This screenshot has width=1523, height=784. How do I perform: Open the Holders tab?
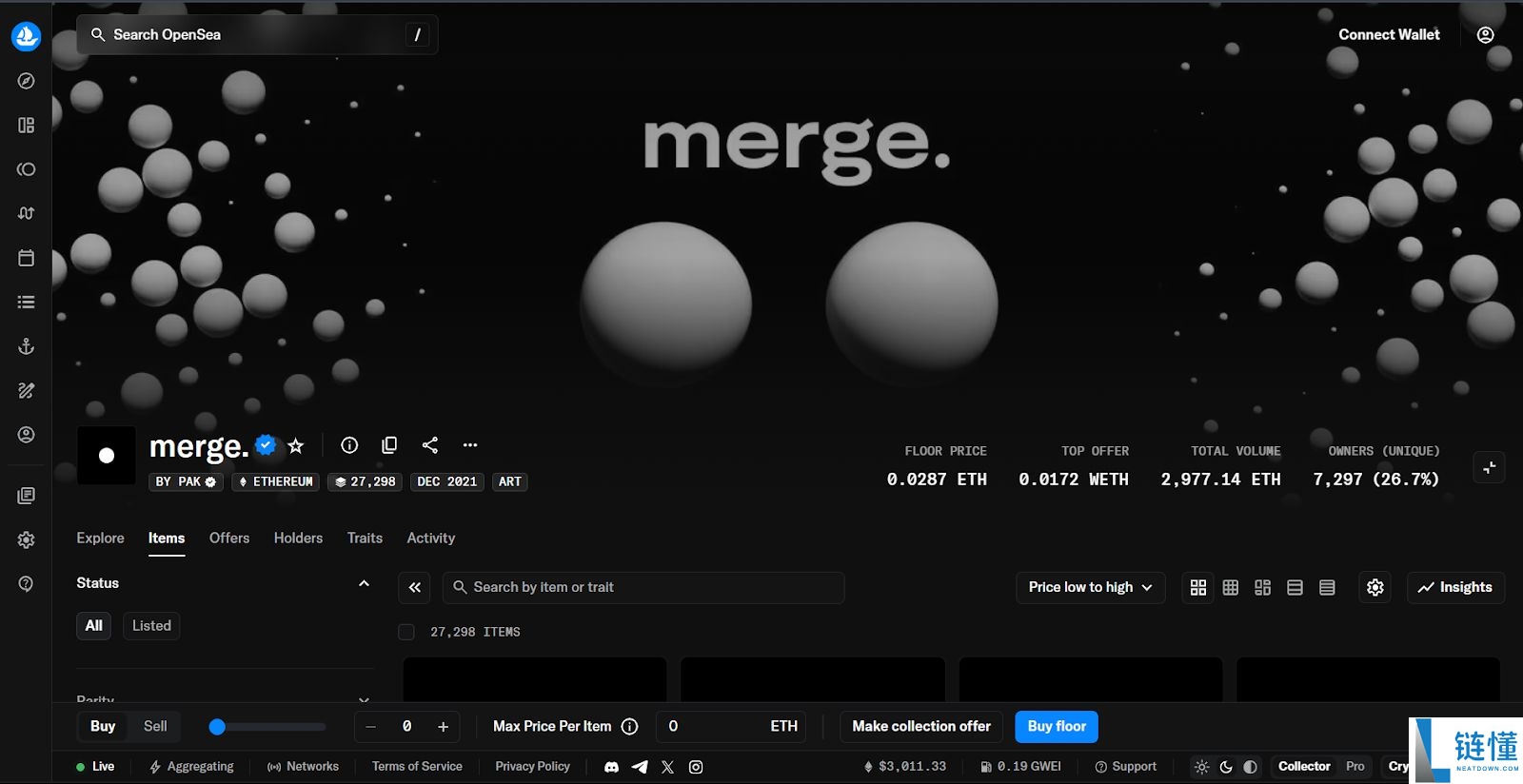pos(299,539)
